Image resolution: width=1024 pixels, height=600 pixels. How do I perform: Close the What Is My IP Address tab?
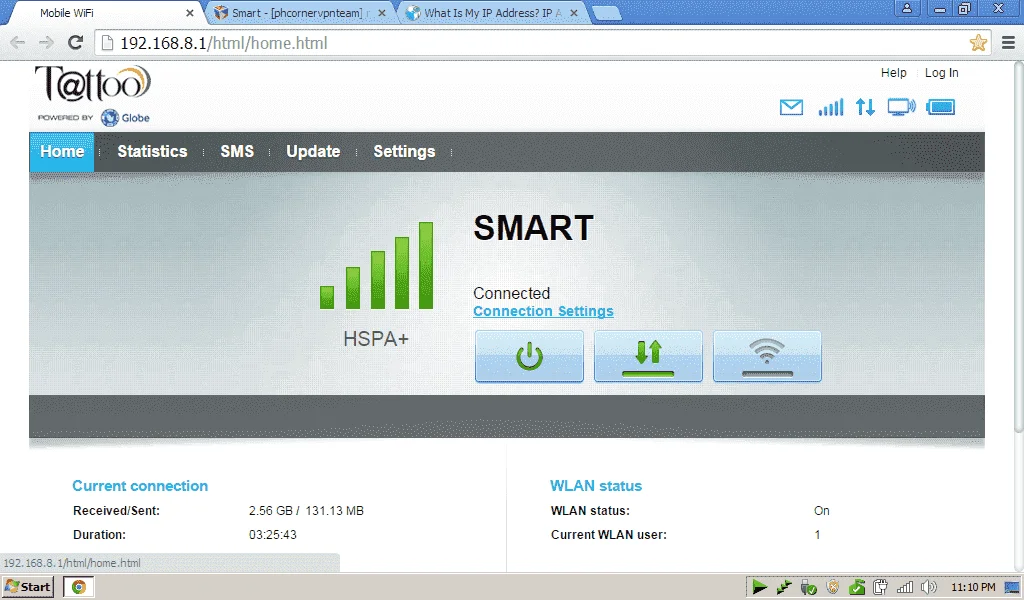pos(573,13)
